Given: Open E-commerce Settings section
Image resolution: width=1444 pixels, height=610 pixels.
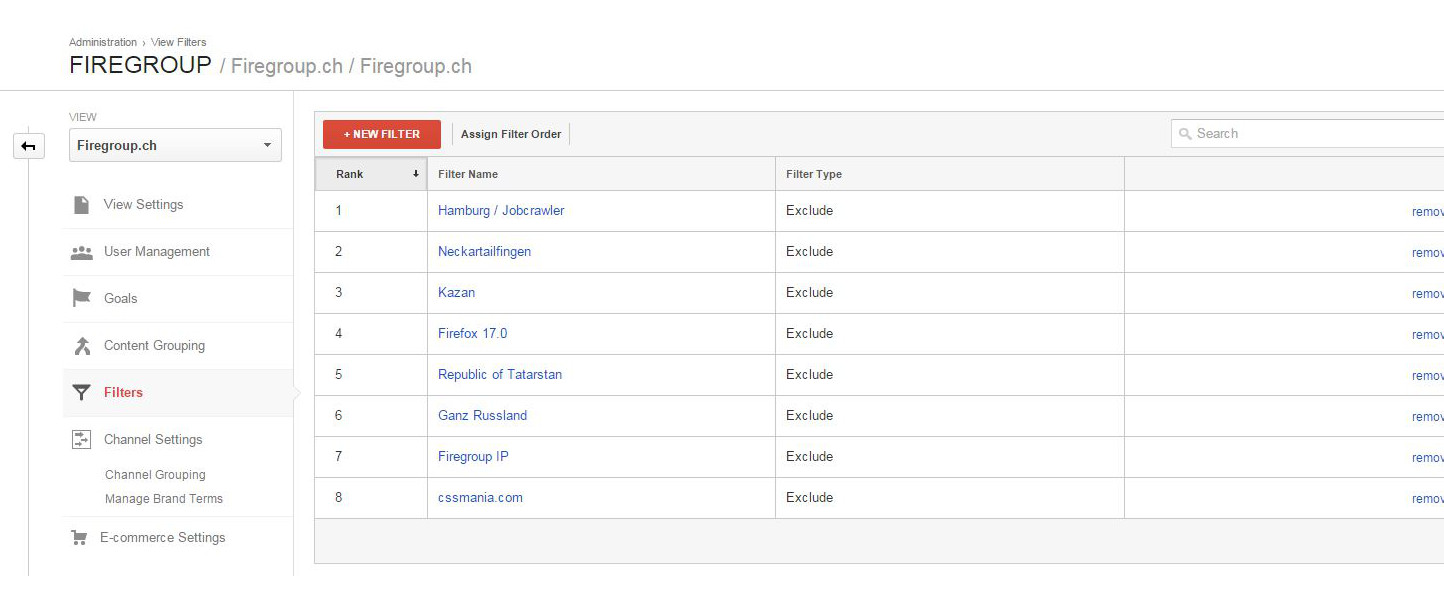Looking at the screenshot, I should tap(163, 537).
